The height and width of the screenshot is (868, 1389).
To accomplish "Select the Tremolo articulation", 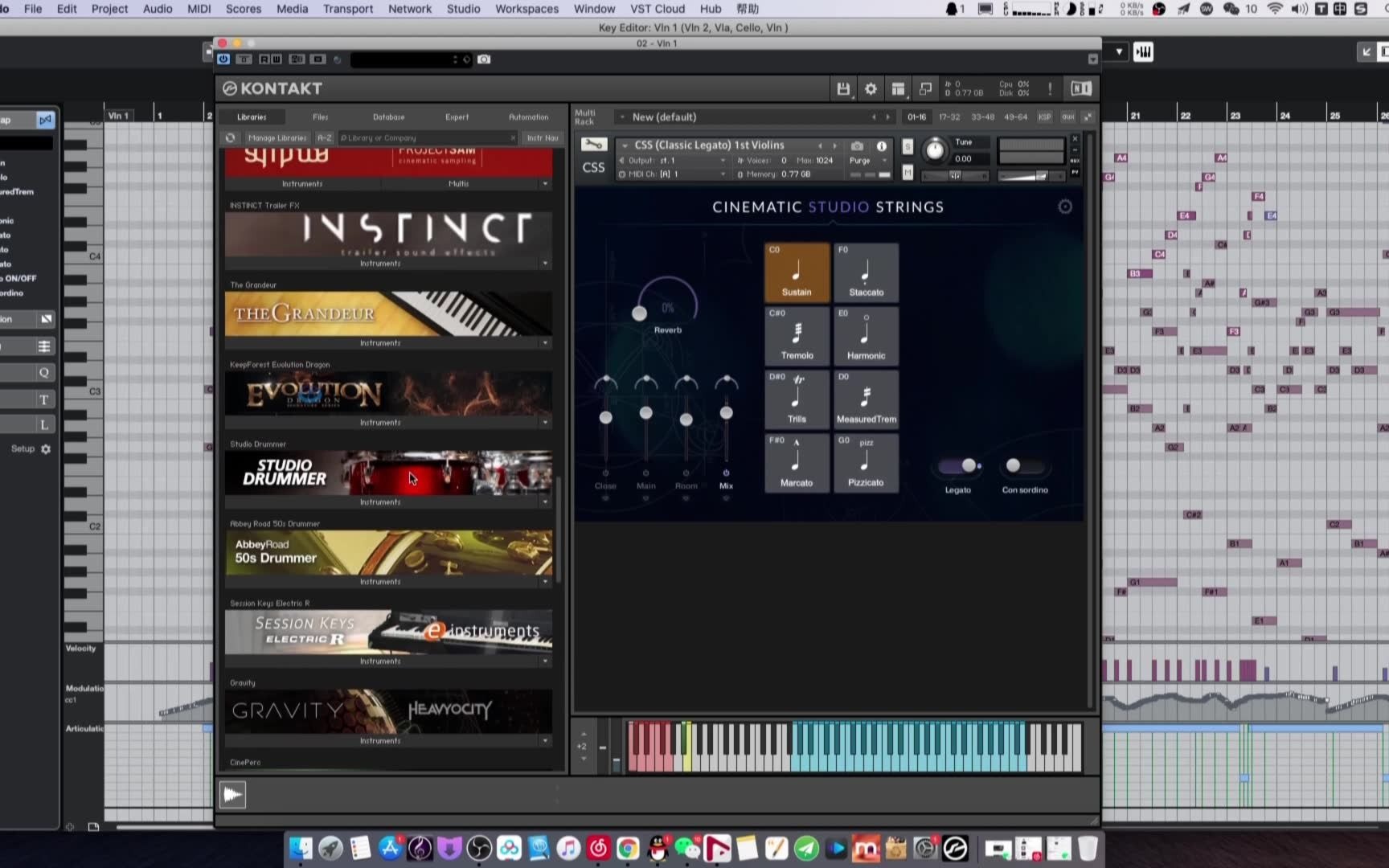I will point(797,336).
